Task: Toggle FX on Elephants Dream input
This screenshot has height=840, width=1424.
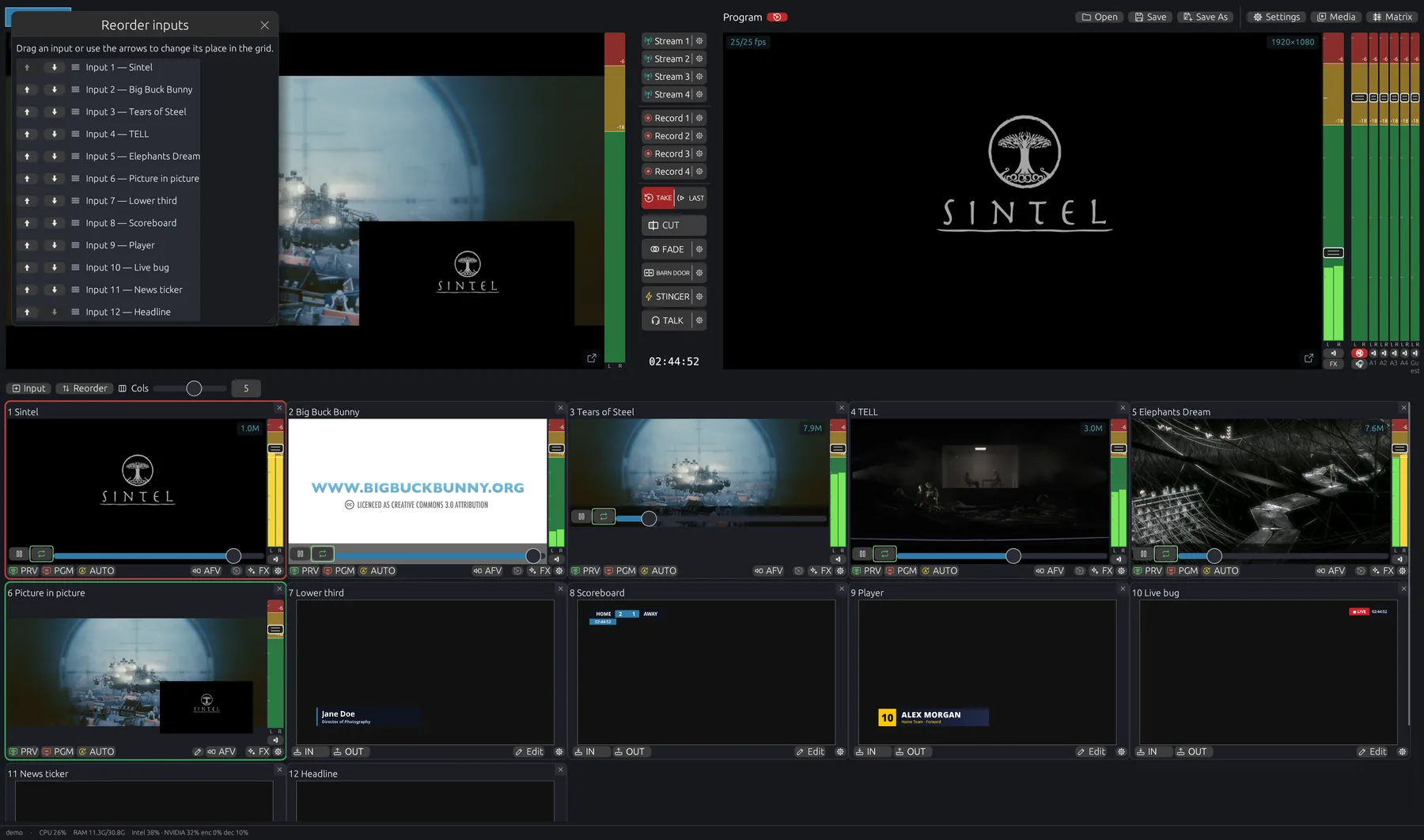Action: click(x=1383, y=571)
